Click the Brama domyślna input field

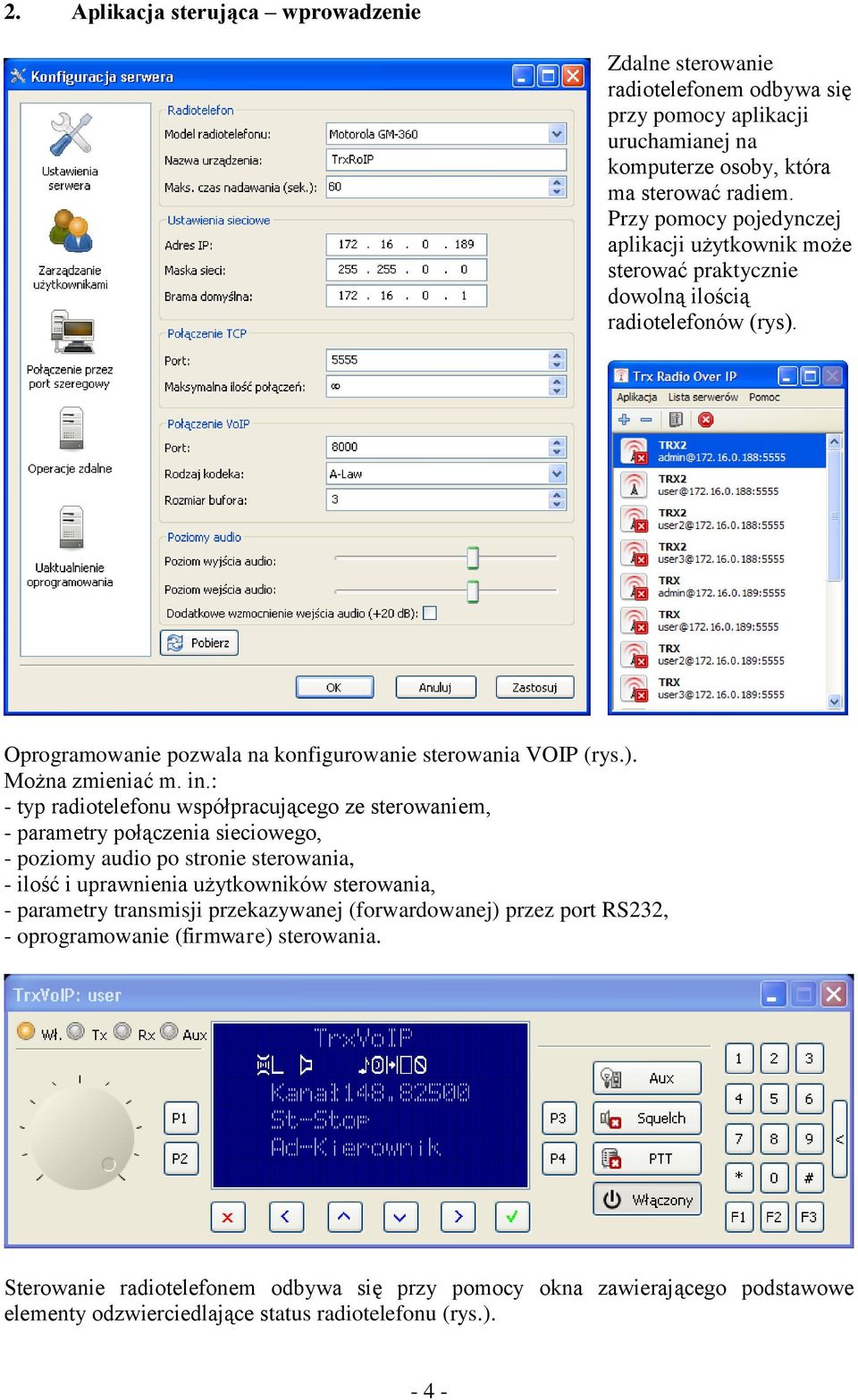pyautogui.click(x=407, y=296)
